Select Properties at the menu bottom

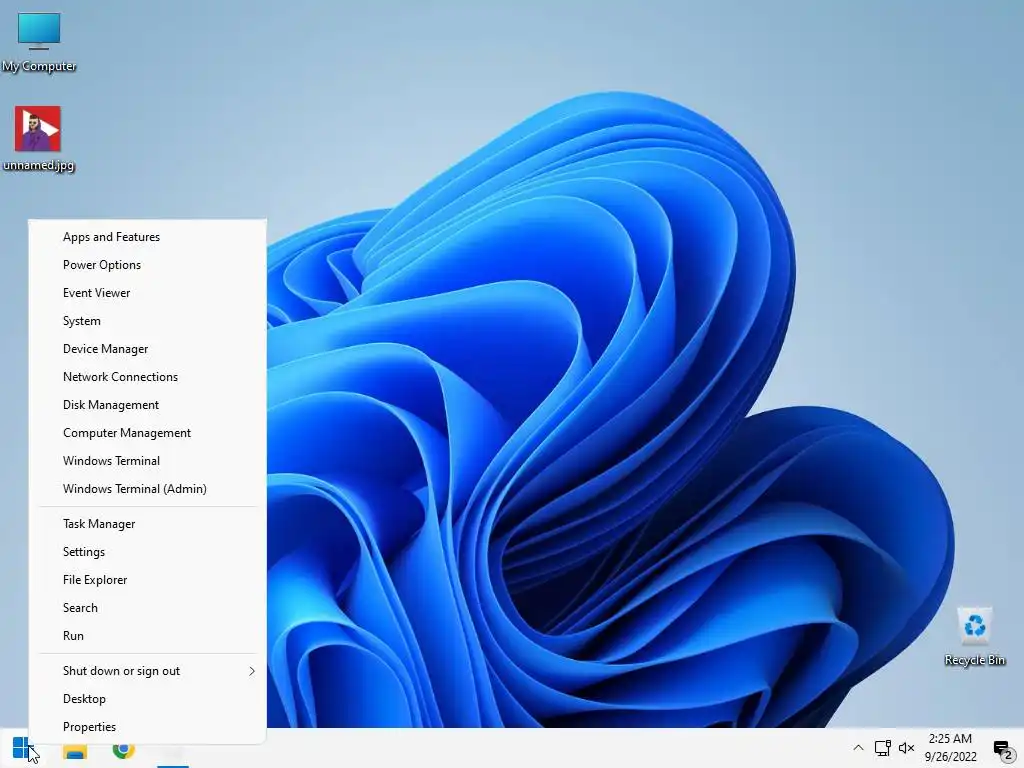tap(148, 727)
